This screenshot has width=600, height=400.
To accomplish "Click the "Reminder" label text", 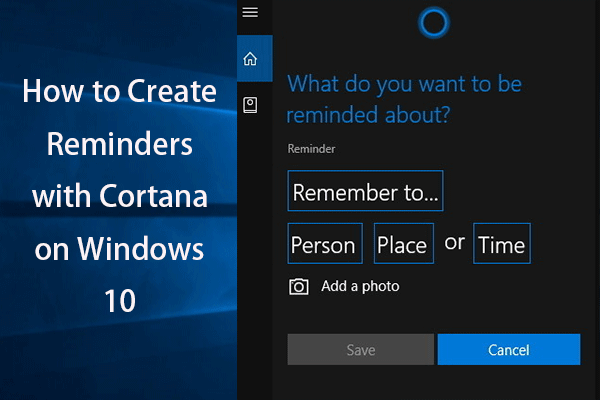I will (311, 149).
